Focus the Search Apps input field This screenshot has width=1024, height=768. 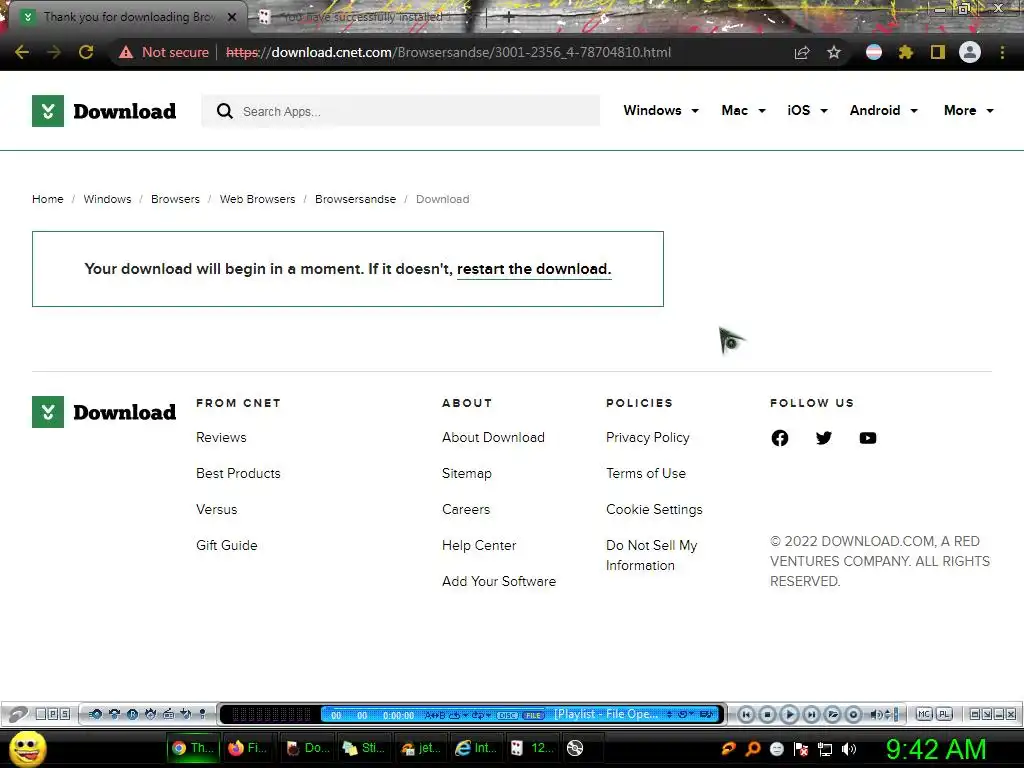400,111
